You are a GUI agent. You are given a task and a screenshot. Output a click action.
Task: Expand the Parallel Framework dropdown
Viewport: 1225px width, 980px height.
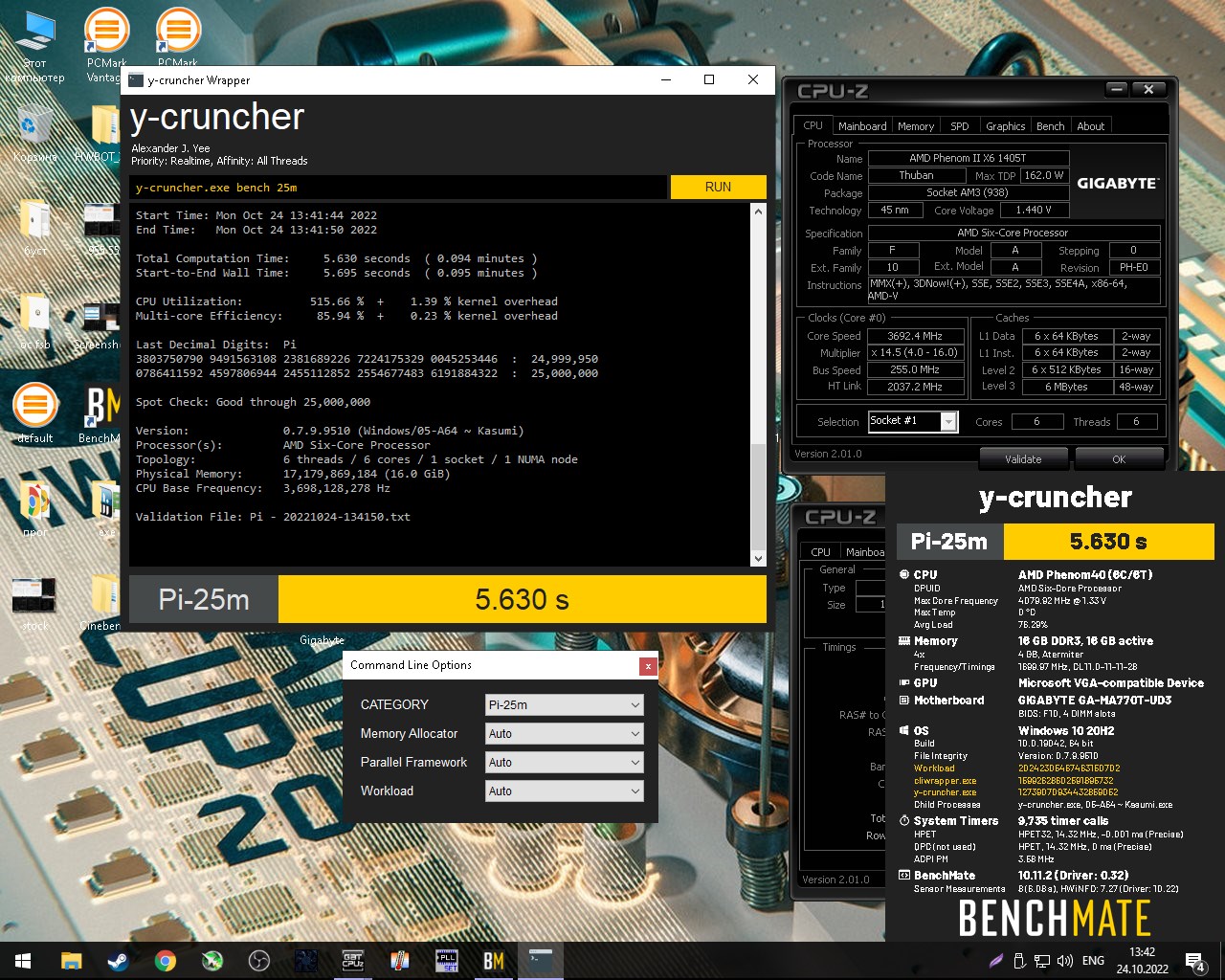coord(564,763)
